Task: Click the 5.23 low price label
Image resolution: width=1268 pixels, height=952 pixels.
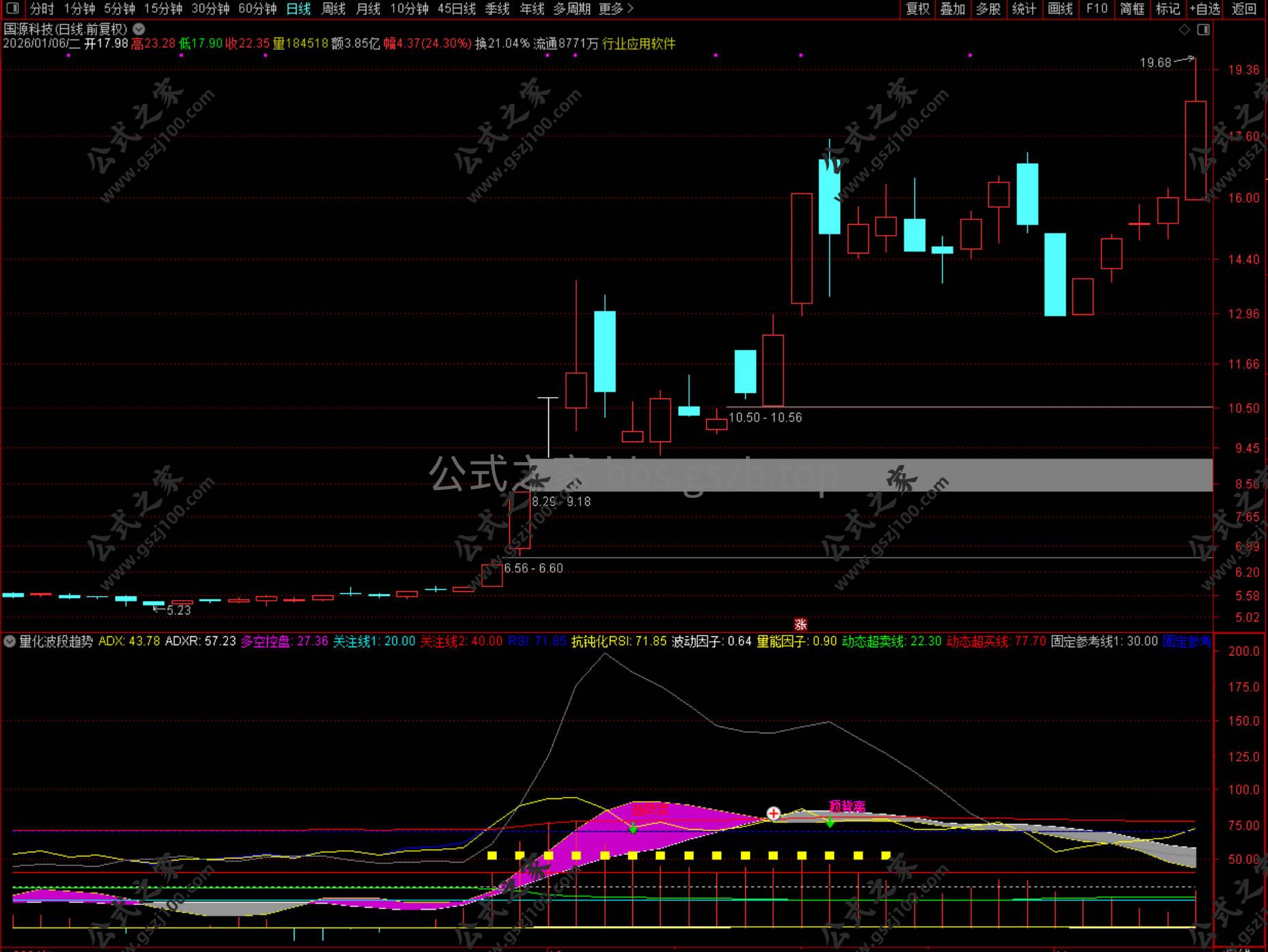Action: [x=178, y=610]
